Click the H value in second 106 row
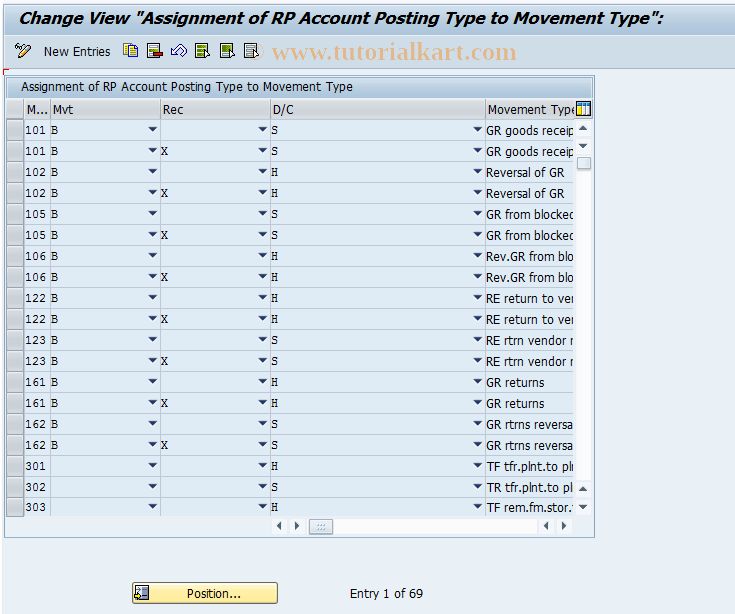The width and height of the screenshot is (735, 614). pyautogui.click(x=274, y=277)
